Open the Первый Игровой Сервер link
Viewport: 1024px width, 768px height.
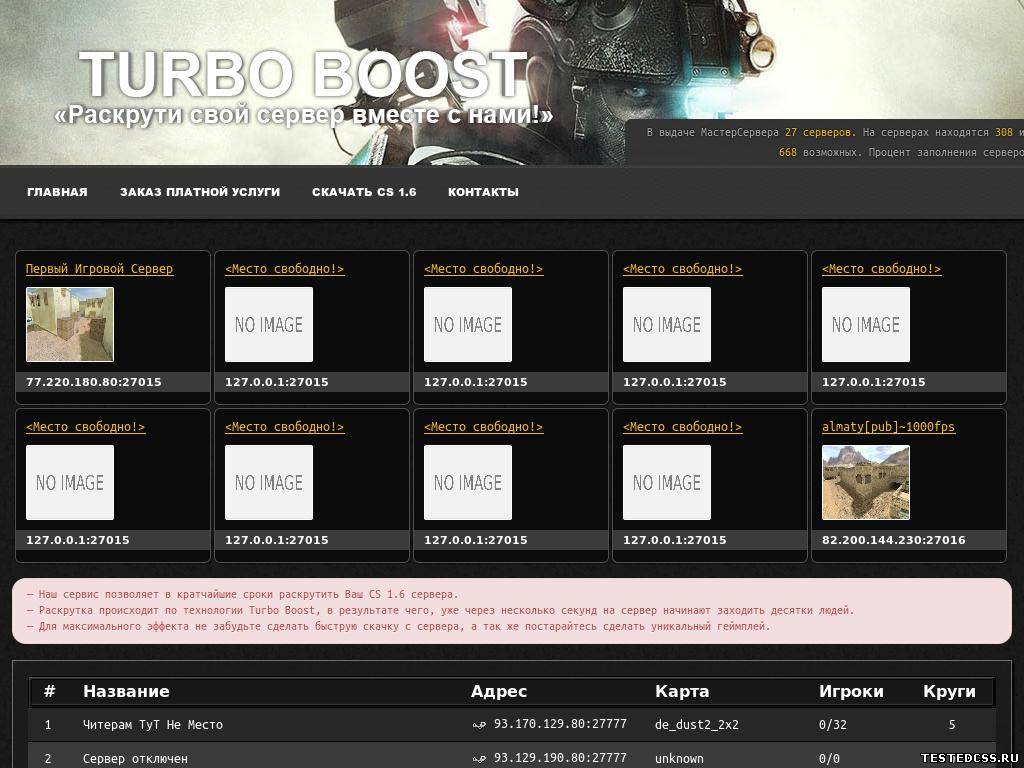coord(99,269)
